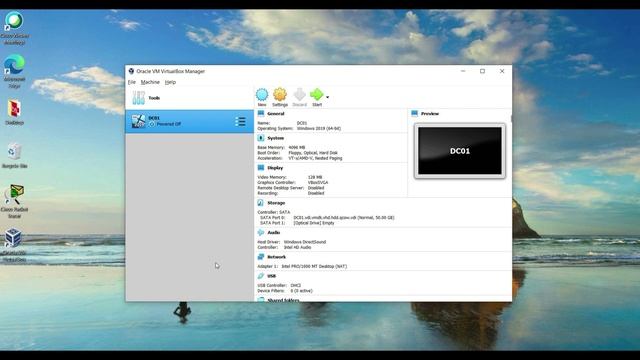Select the Tools entry in the sidebar
640x360 pixels.
tap(189, 98)
